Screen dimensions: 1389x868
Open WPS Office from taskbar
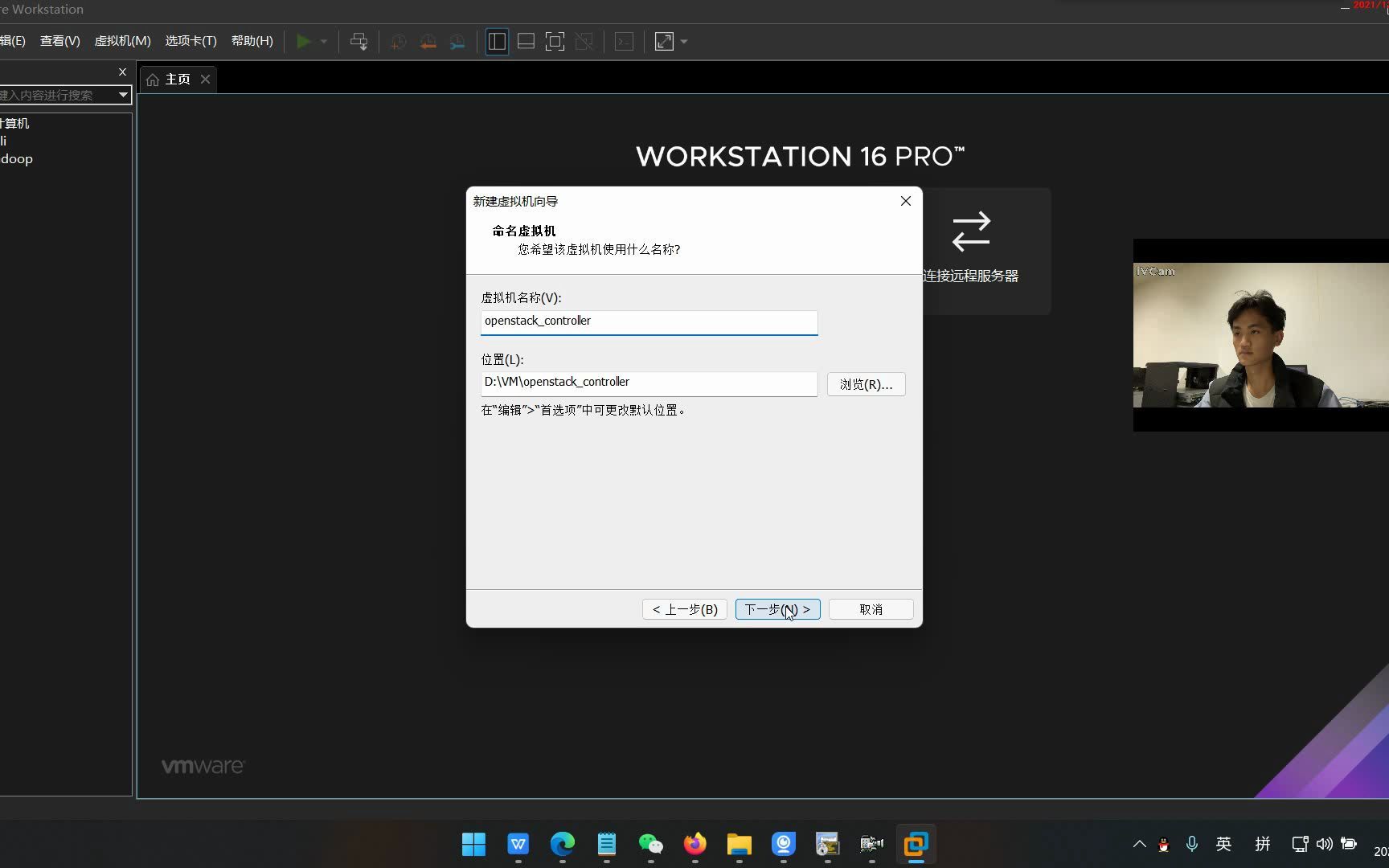(x=518, y=844)
